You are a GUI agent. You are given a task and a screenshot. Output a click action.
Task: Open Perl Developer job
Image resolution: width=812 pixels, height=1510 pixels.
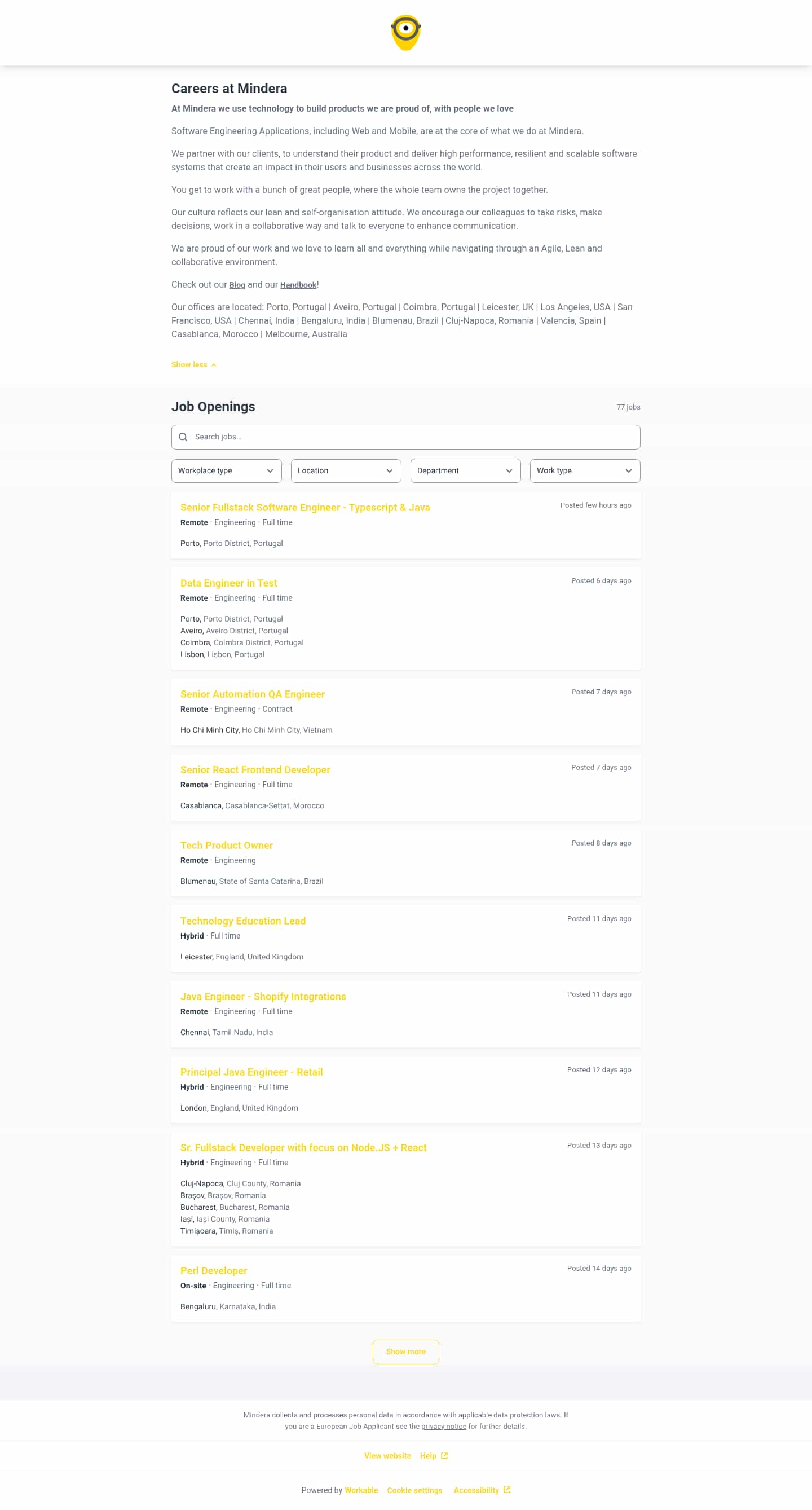[214, 1271]
